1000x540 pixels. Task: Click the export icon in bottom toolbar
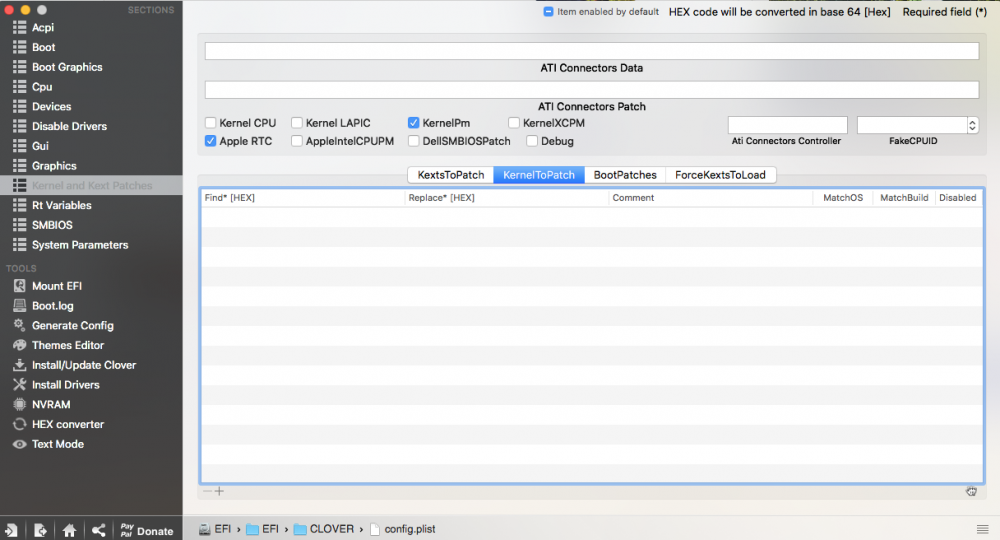[x=40, y=530]
